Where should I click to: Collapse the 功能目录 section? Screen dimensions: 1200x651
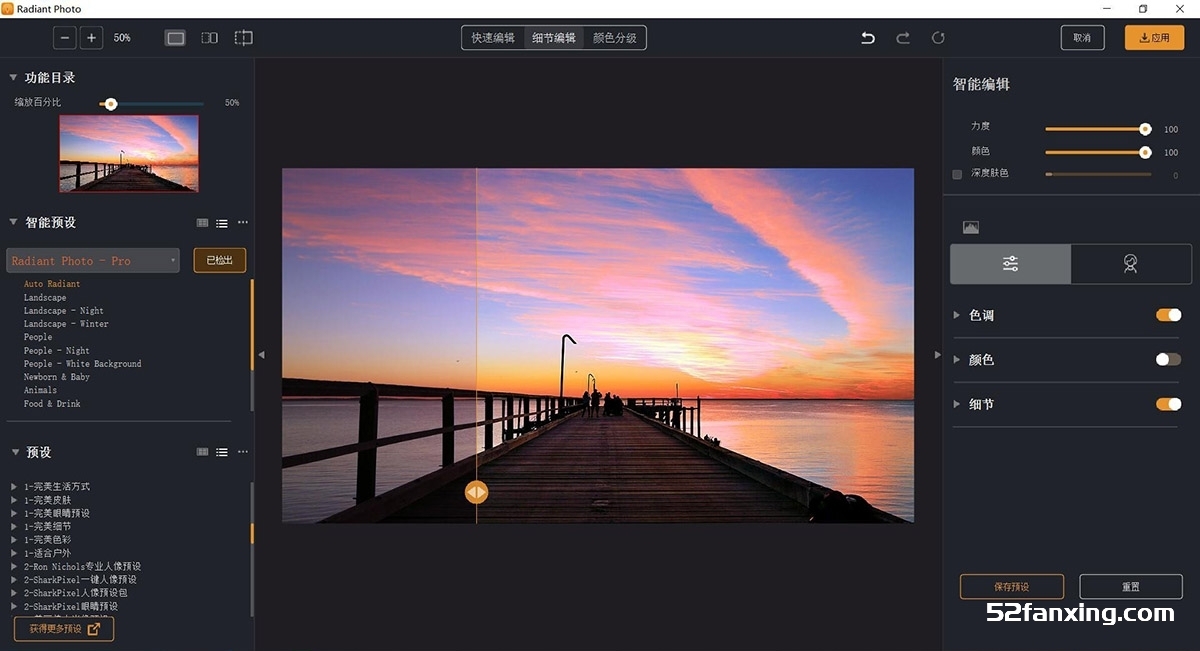pos(13,78)
